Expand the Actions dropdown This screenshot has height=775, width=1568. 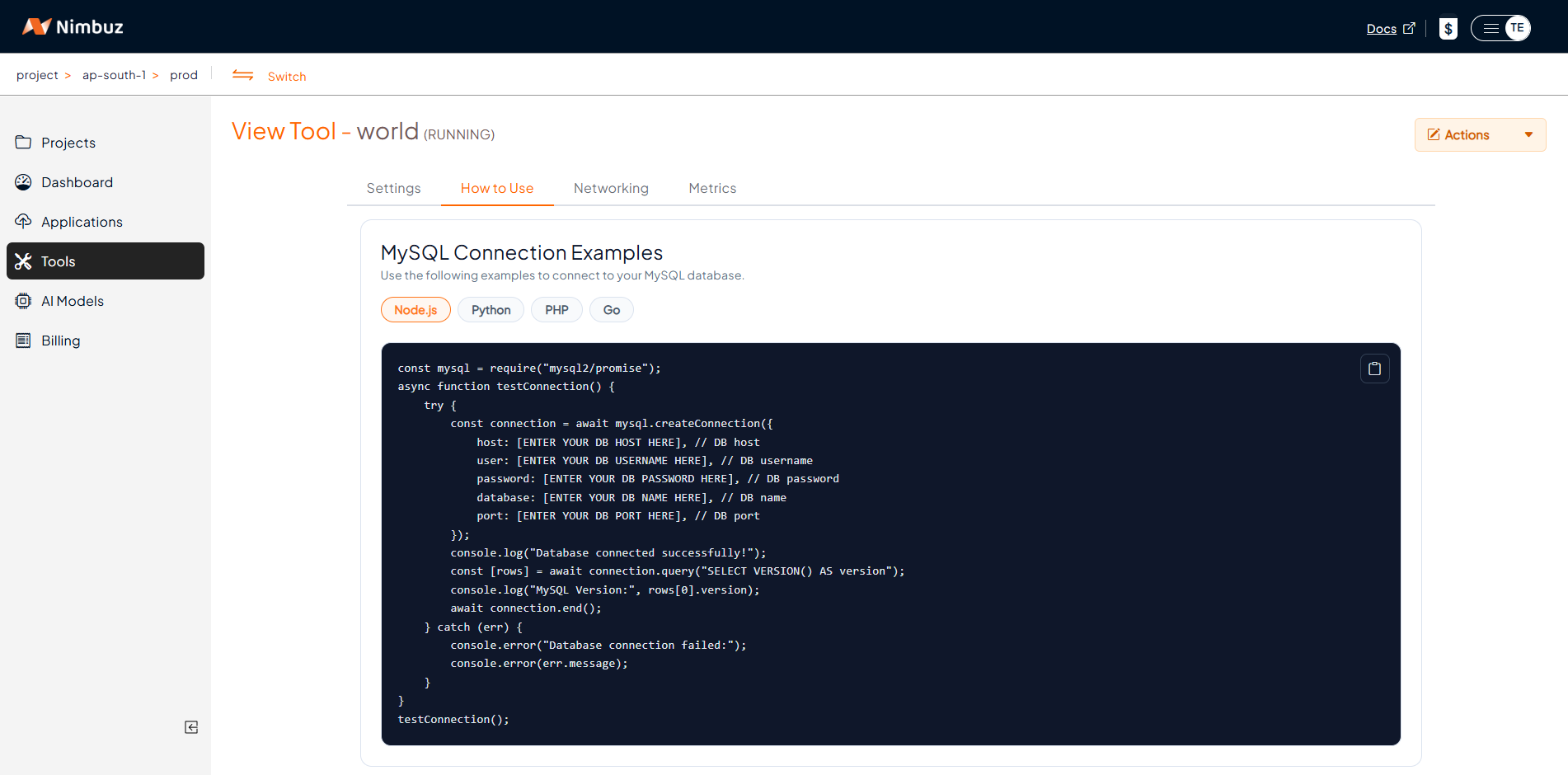1480,135
